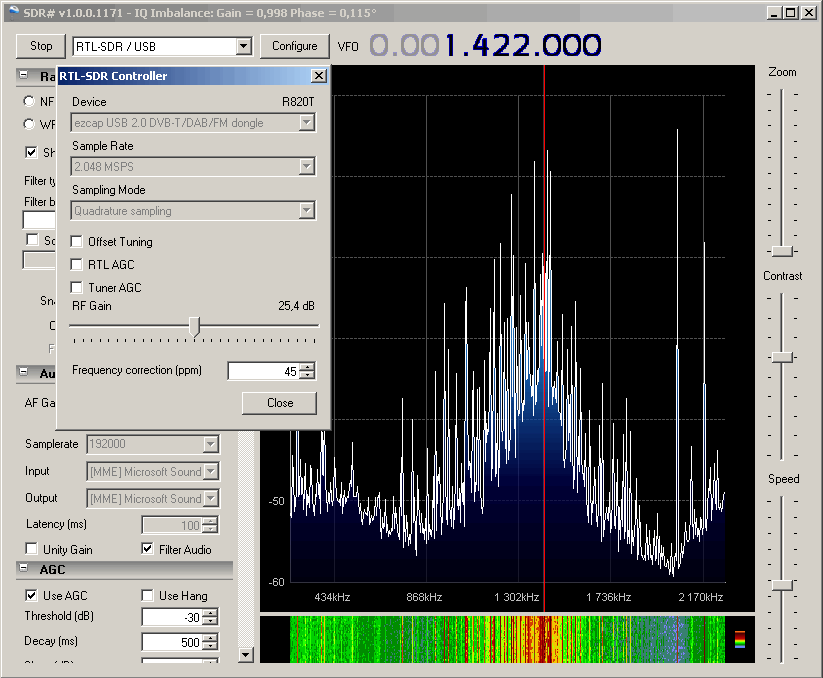Click the Stop button

point(41,46)
